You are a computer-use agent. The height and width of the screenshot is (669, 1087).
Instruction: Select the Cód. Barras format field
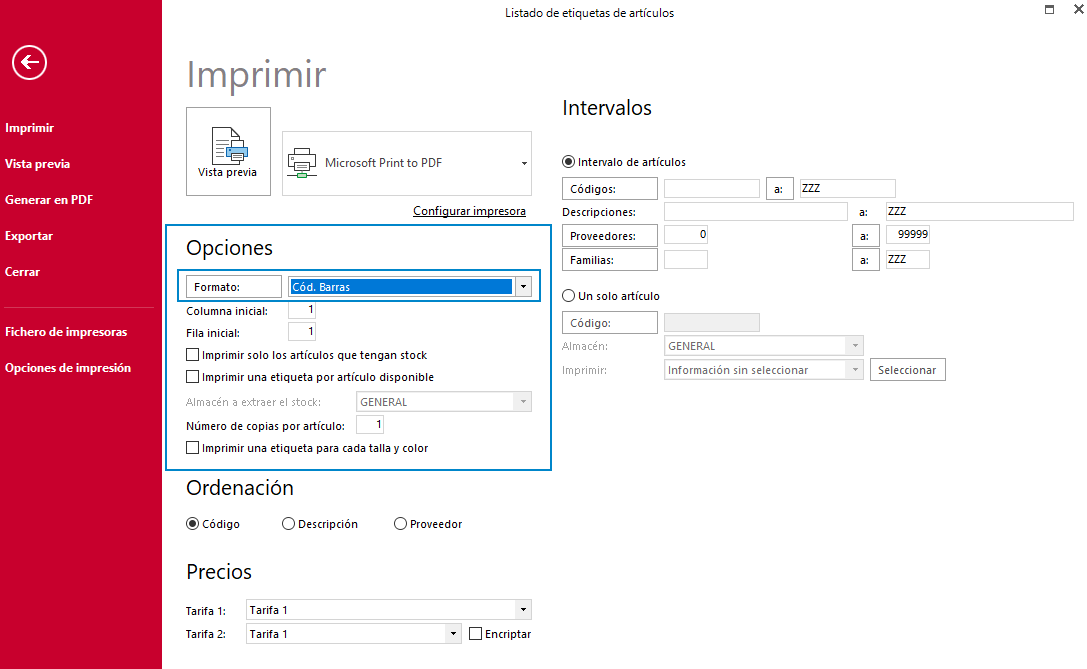point(401,286)
